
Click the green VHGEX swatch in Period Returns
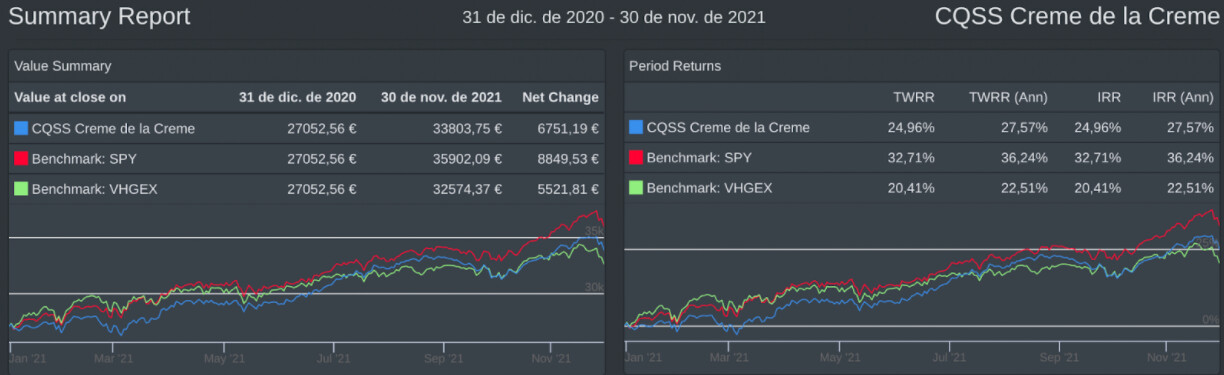(636, 187)
